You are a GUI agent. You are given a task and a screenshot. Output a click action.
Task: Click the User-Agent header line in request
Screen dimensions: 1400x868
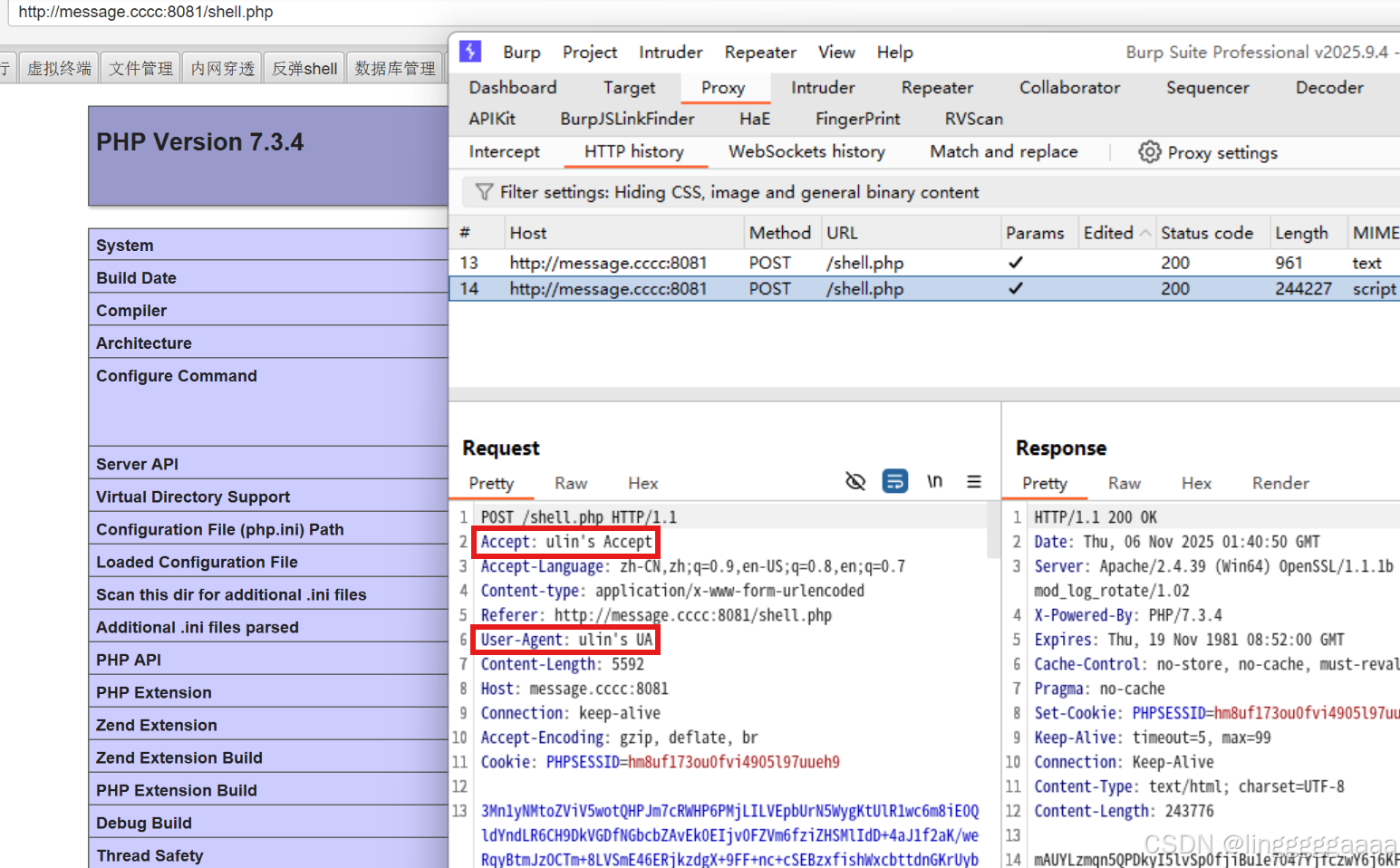pos(566,640)
